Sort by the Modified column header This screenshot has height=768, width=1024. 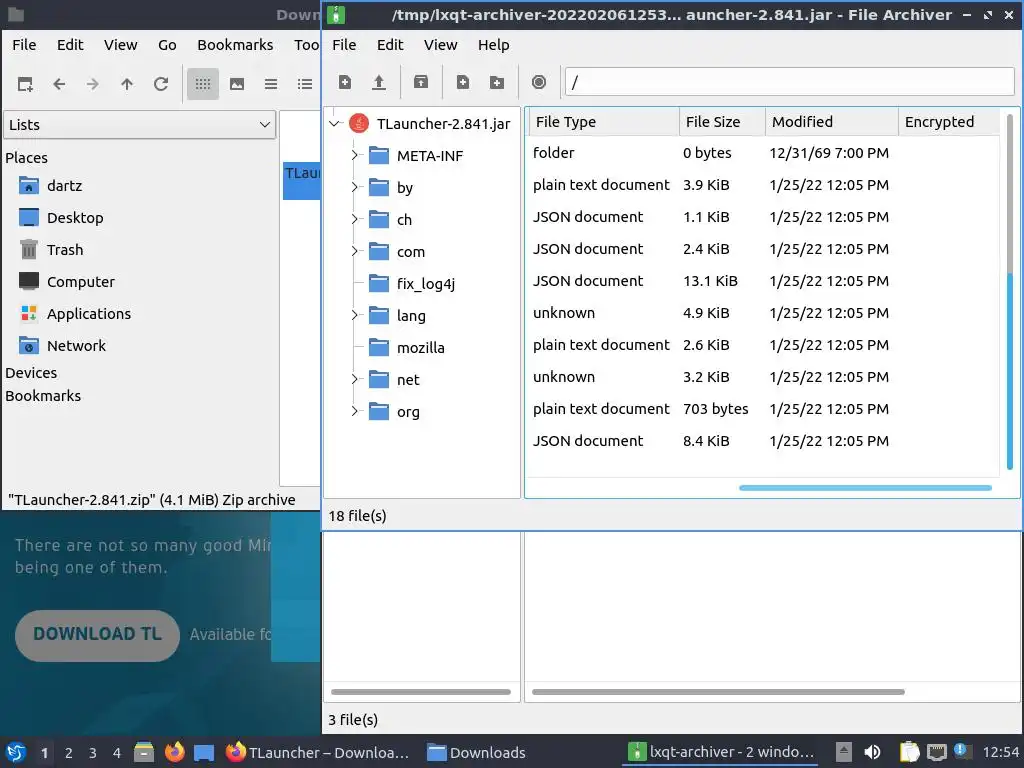tap(831, 122)
